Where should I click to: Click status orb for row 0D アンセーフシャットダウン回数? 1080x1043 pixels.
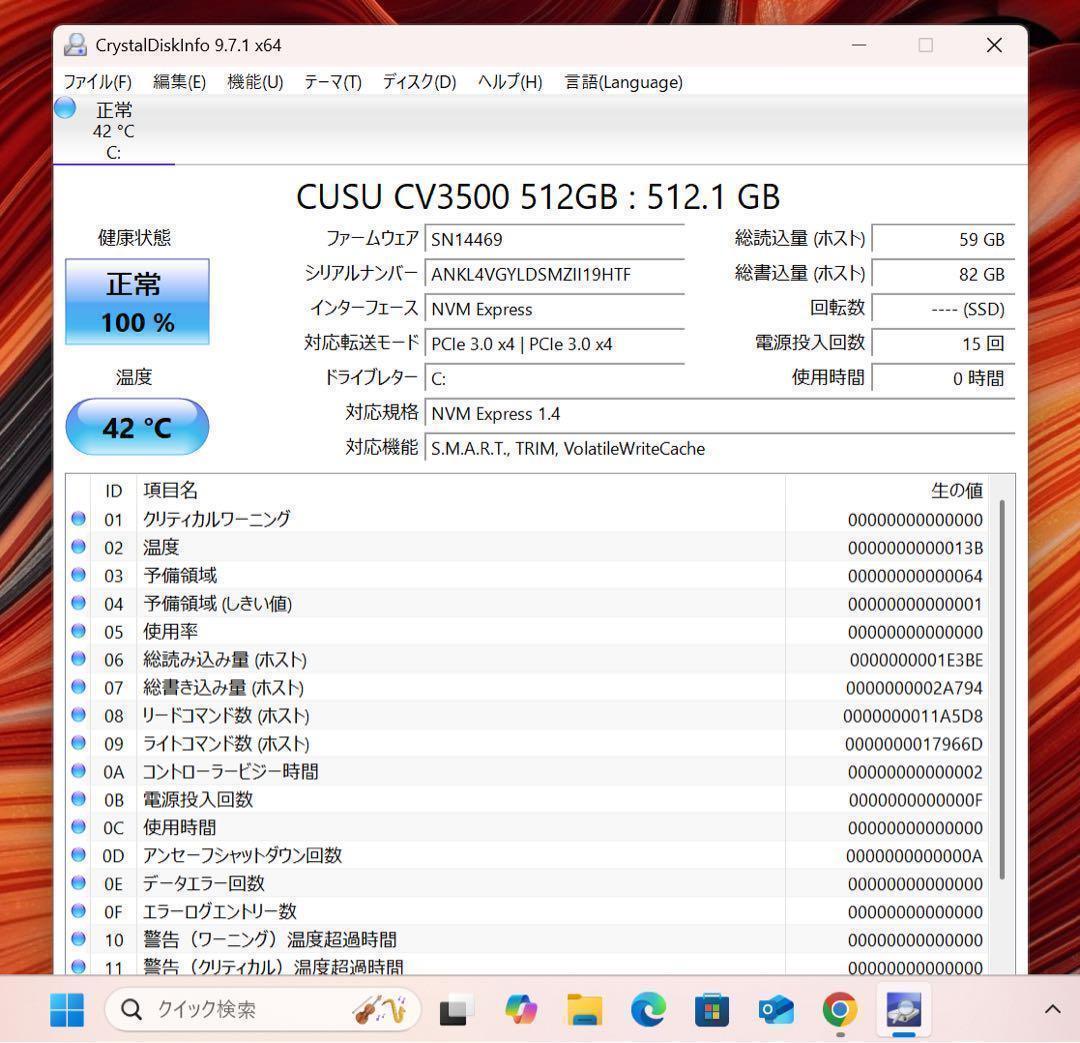tap(79, 855)
